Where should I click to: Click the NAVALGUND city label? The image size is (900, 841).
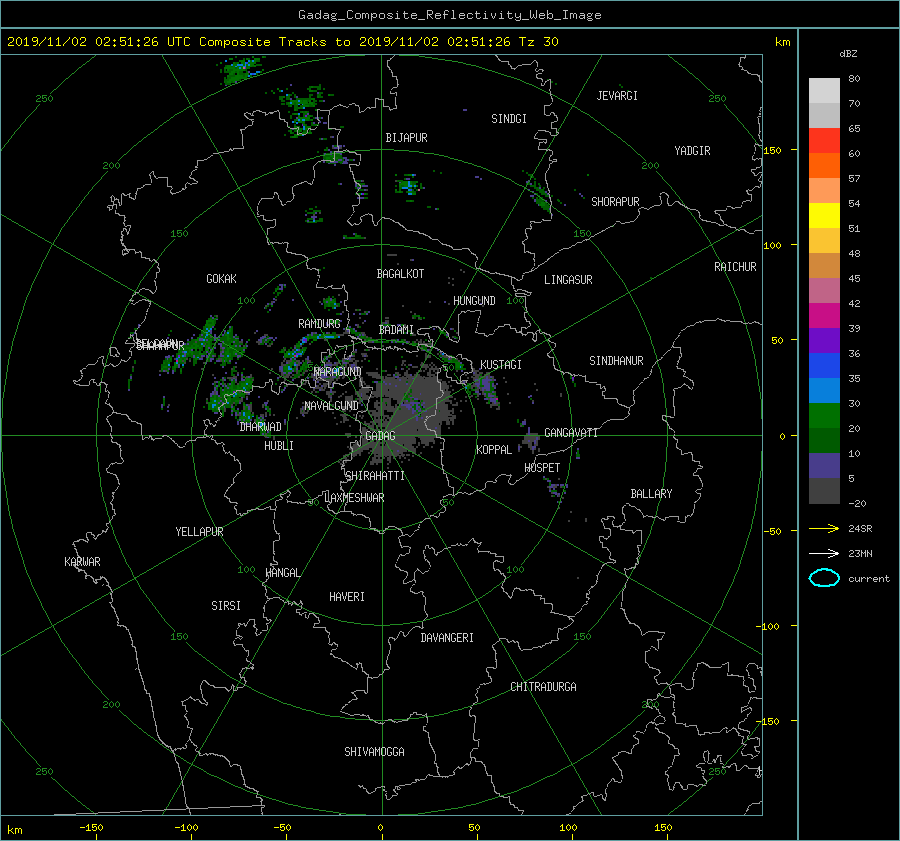(x=331, y=406)
